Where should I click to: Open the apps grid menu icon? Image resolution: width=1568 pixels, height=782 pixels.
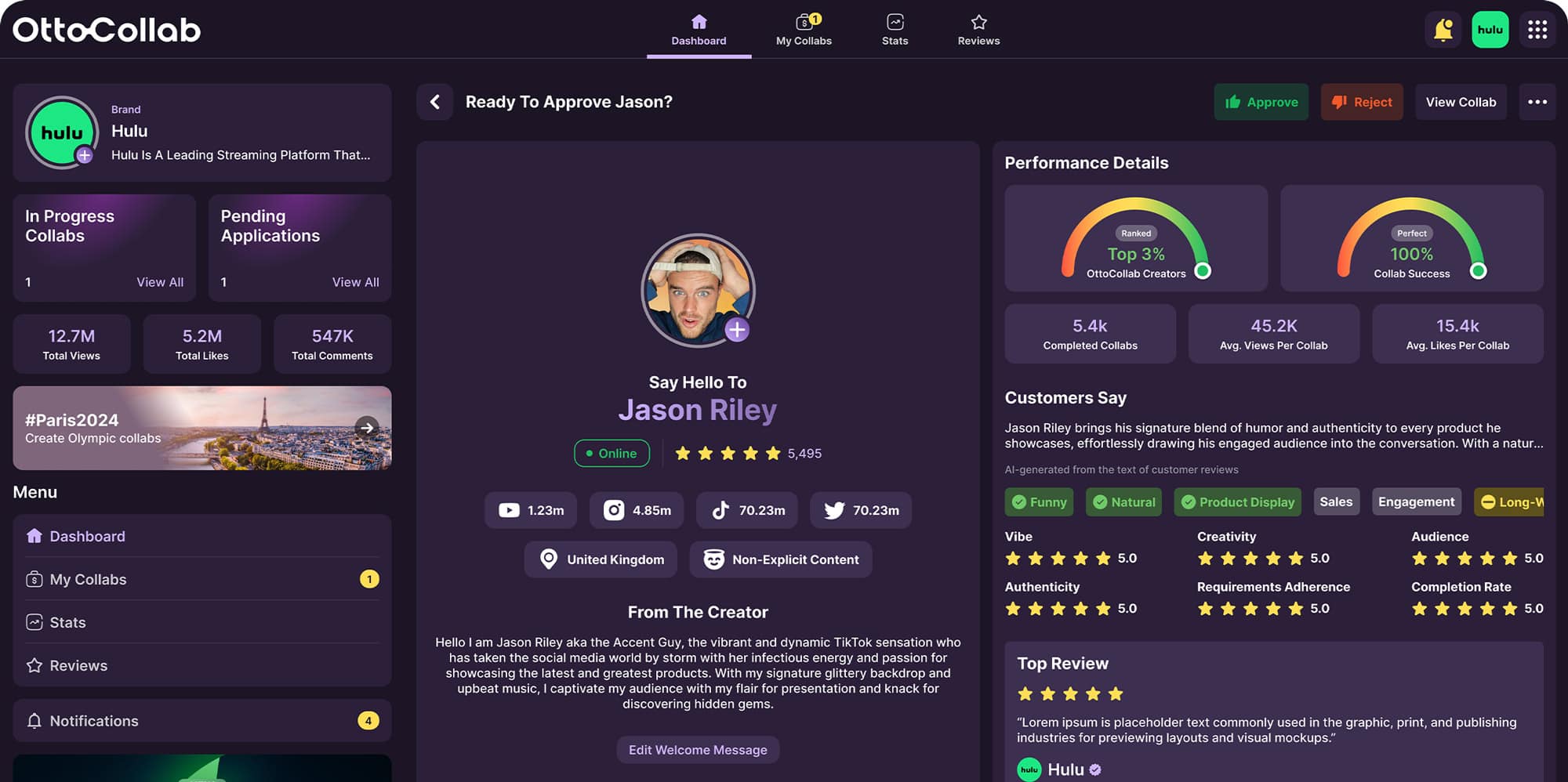tap(1537, 30)
